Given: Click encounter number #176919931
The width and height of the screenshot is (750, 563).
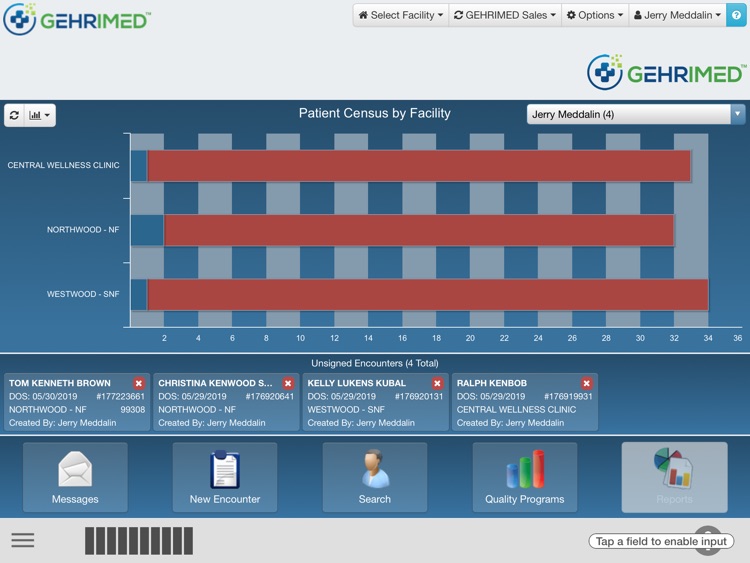Looking at the screenshot, I should pos(568,397).
